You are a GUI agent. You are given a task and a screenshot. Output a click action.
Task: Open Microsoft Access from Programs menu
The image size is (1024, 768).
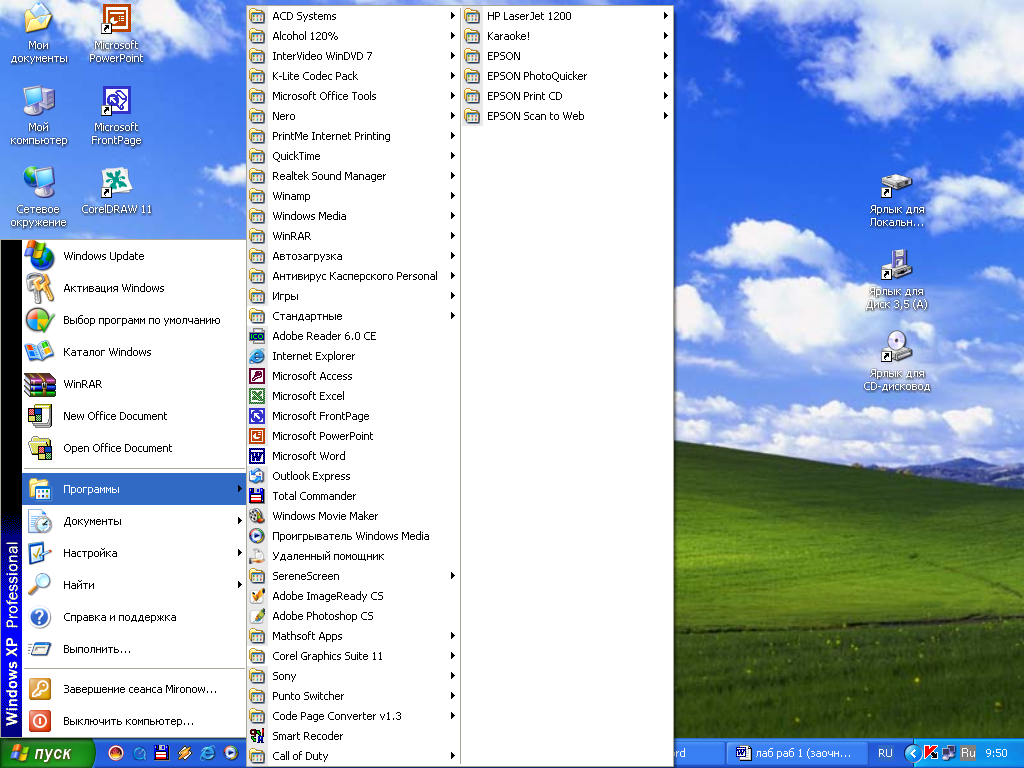click(353, 376)
